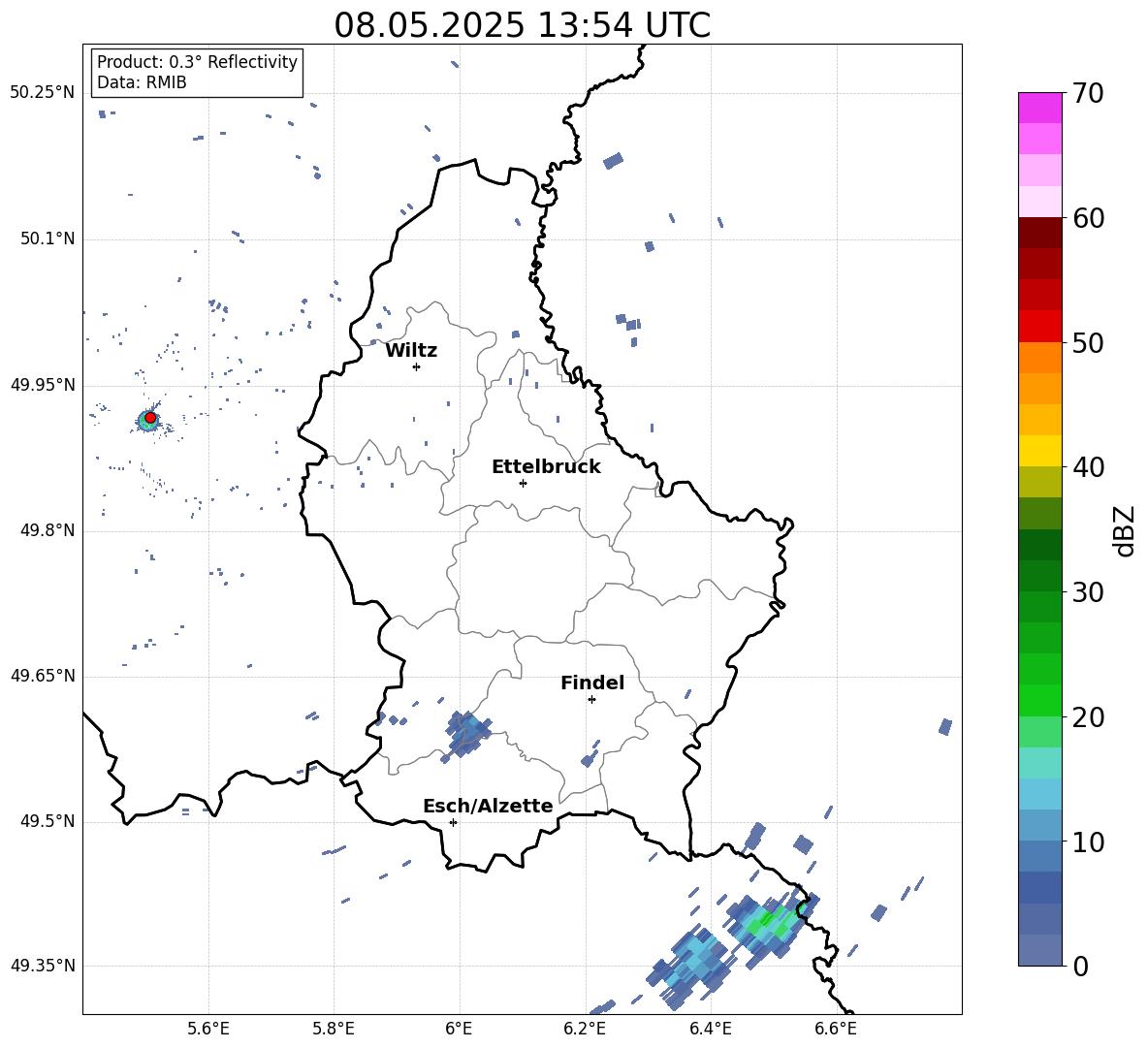Screen dimensions: 1148x1048
Task: Click the latitude label 49.5°N
Action: 48,821
